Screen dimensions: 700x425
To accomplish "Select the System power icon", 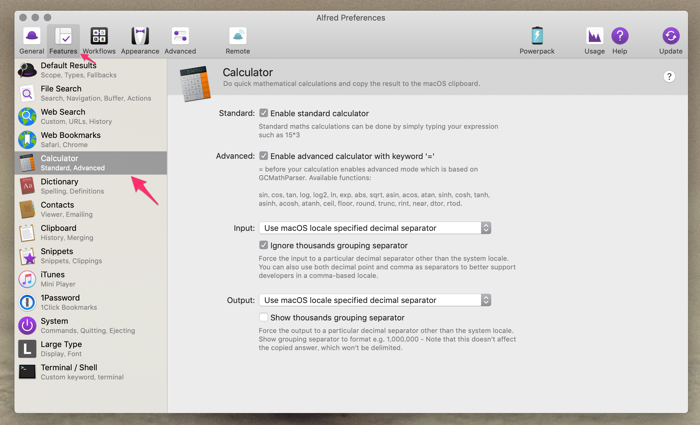I will click(x=27, y=325).
